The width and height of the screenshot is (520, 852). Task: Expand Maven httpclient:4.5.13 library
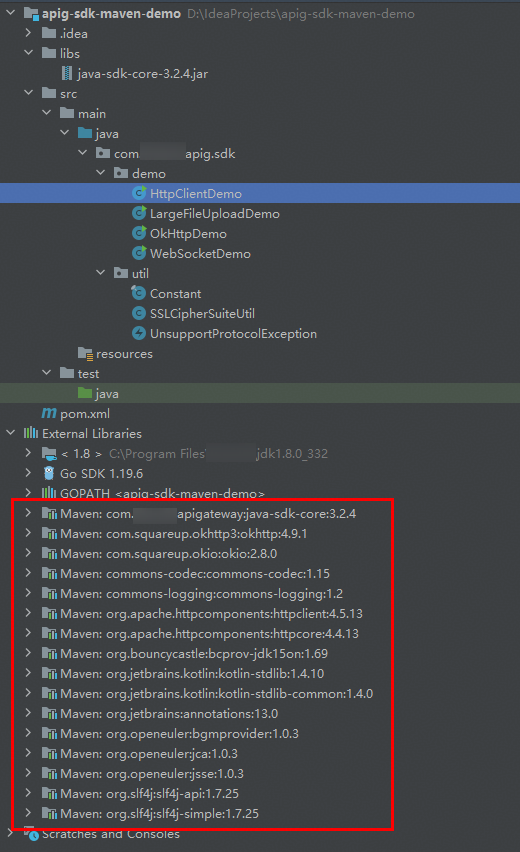28,613
